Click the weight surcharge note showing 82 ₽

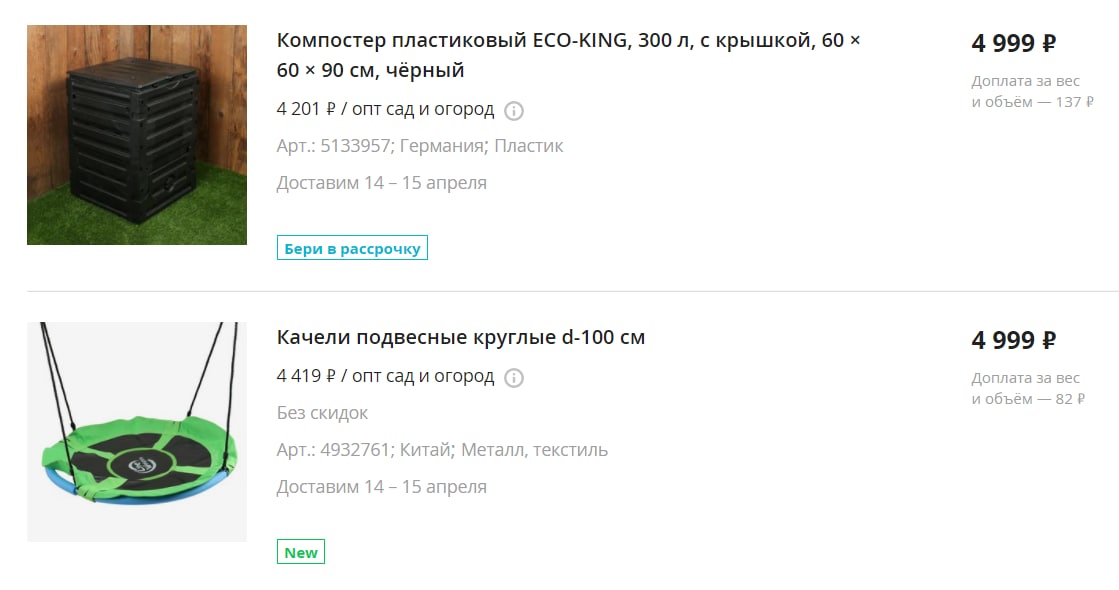coord(1028,388)
